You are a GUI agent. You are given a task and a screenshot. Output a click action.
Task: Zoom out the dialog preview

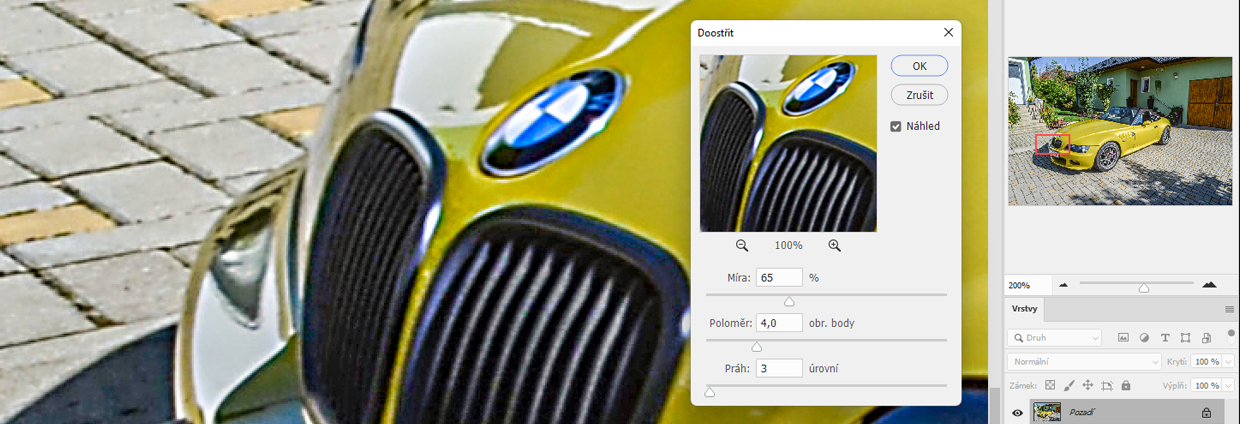742,245
